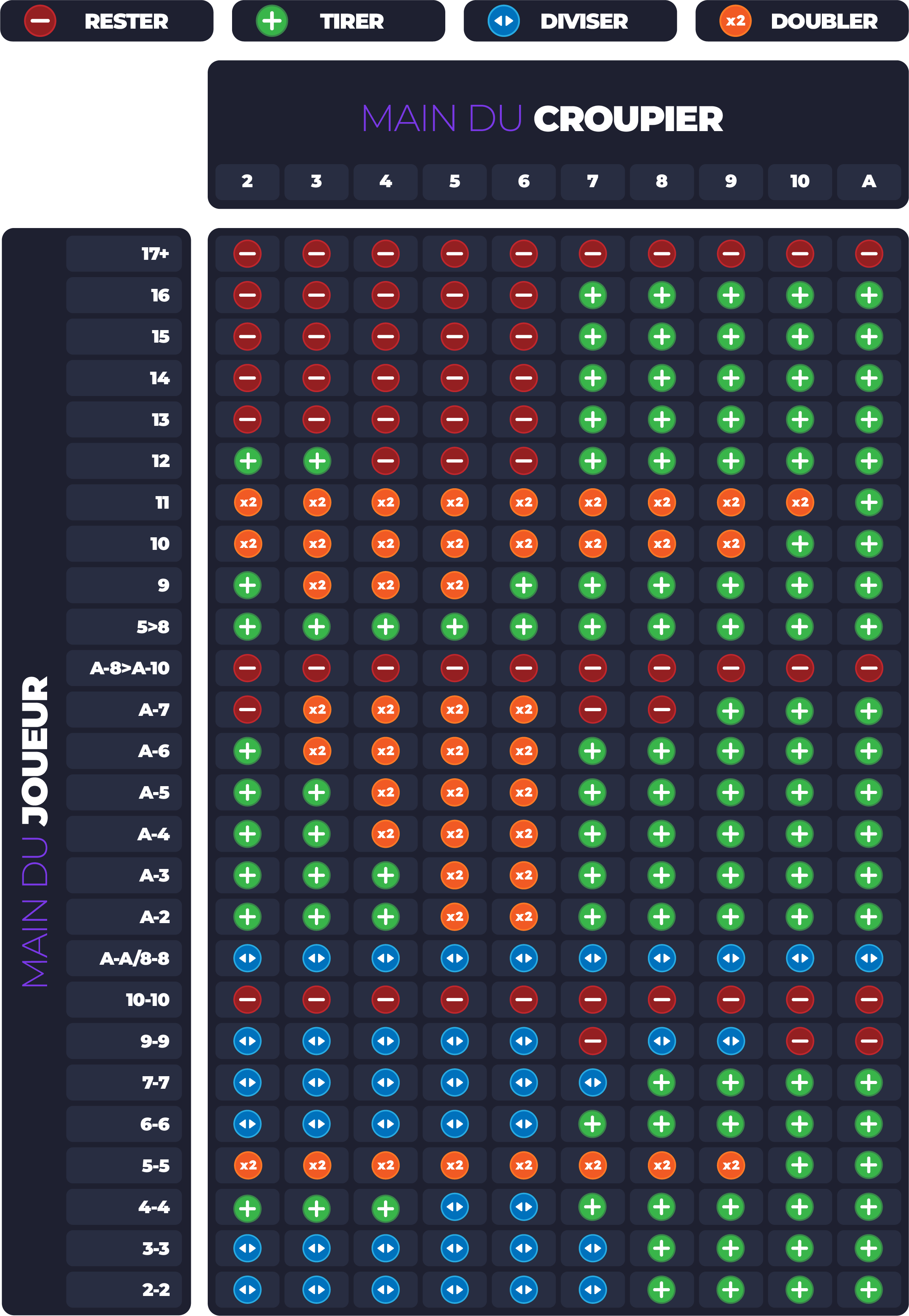Click the orange x2 icon beside DOUBLER

(x=735, y=21)
